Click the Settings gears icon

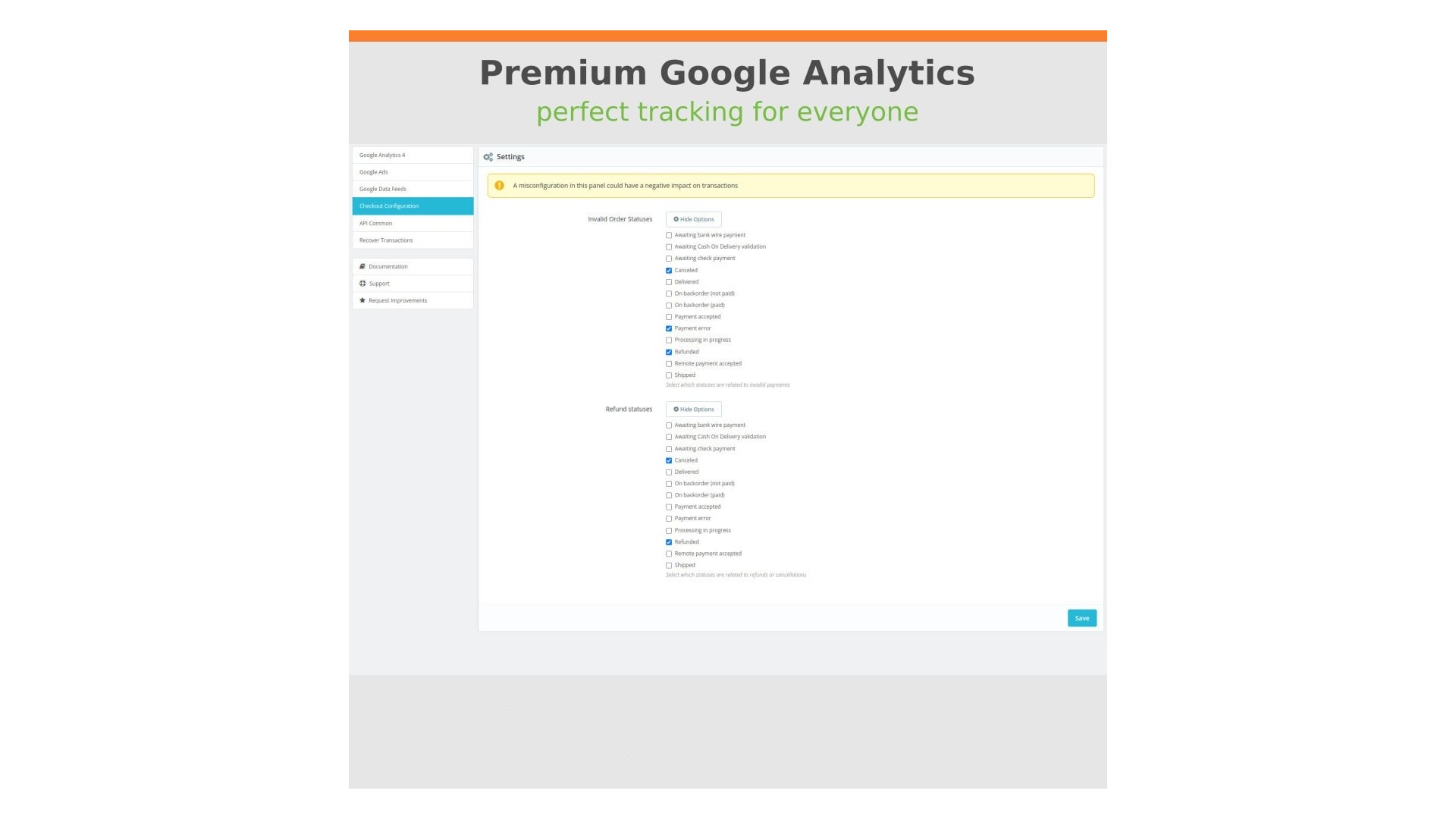488,156
